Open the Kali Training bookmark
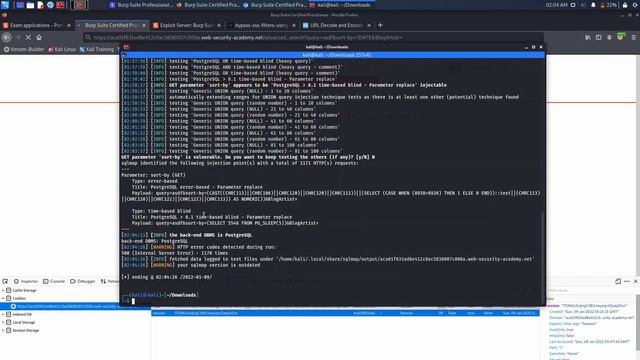The height and width of the screenshot is (360, 640). coord(97,49)
